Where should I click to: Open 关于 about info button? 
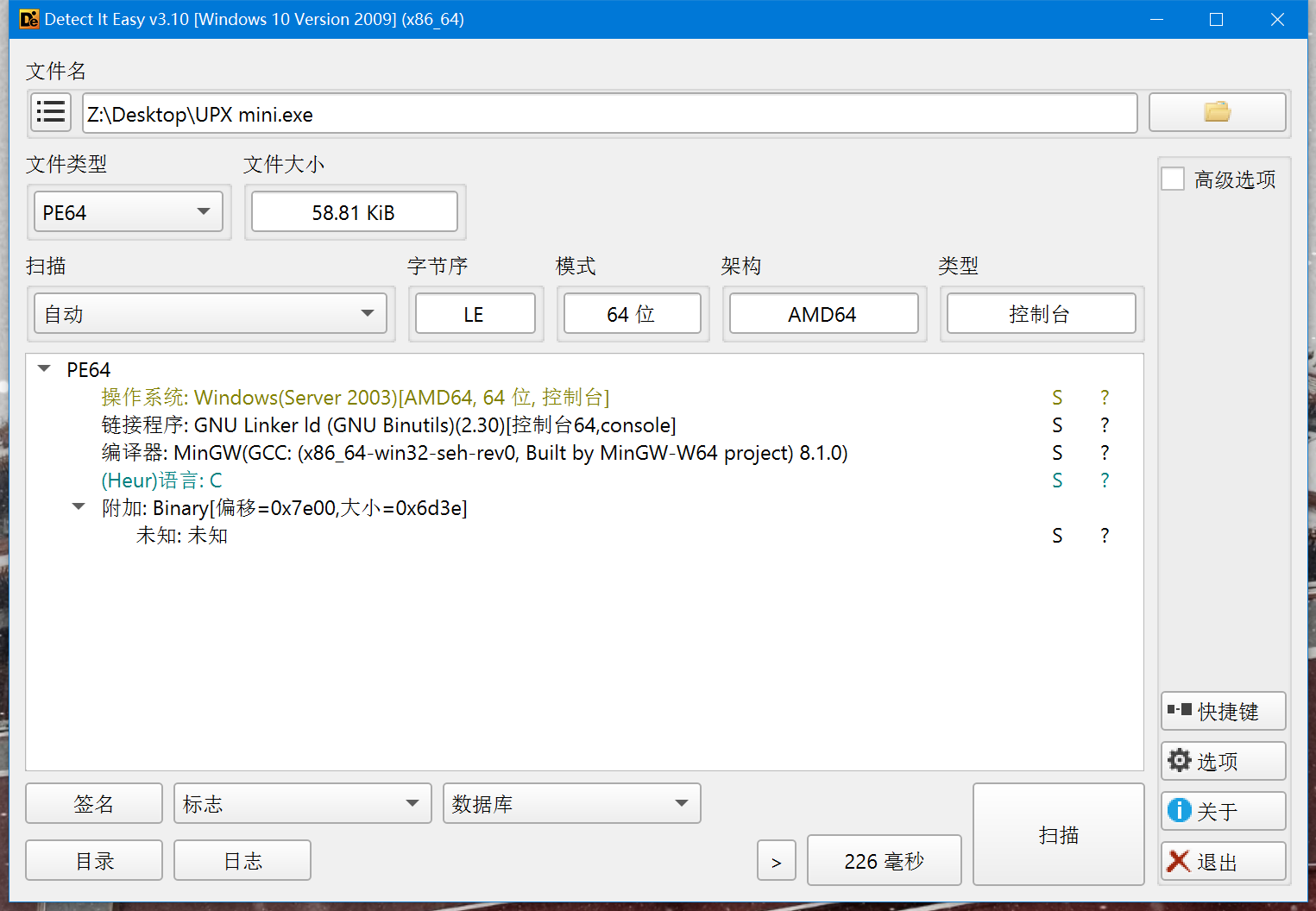pyautogui.click(x=1224, y=811)
